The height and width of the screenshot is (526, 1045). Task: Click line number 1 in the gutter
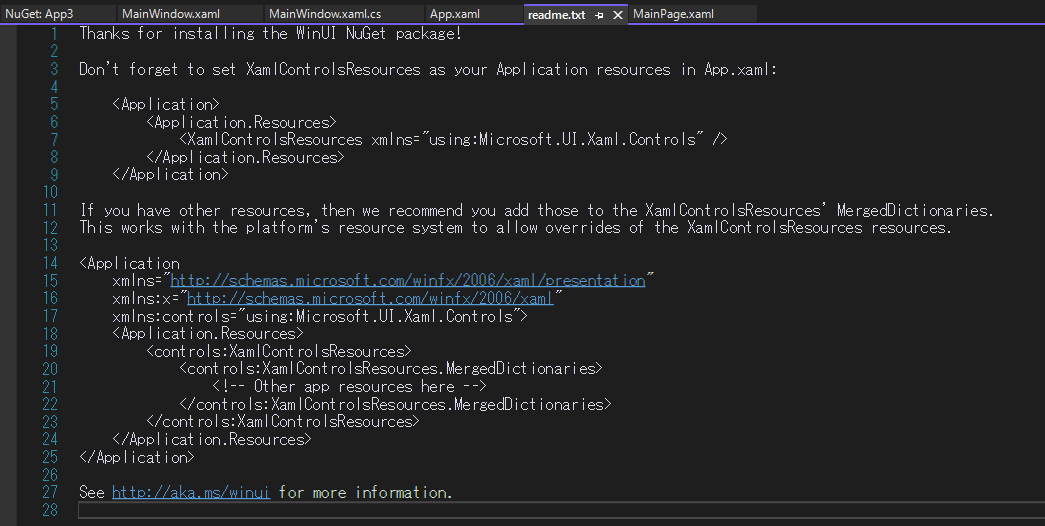tap(54, 33)
